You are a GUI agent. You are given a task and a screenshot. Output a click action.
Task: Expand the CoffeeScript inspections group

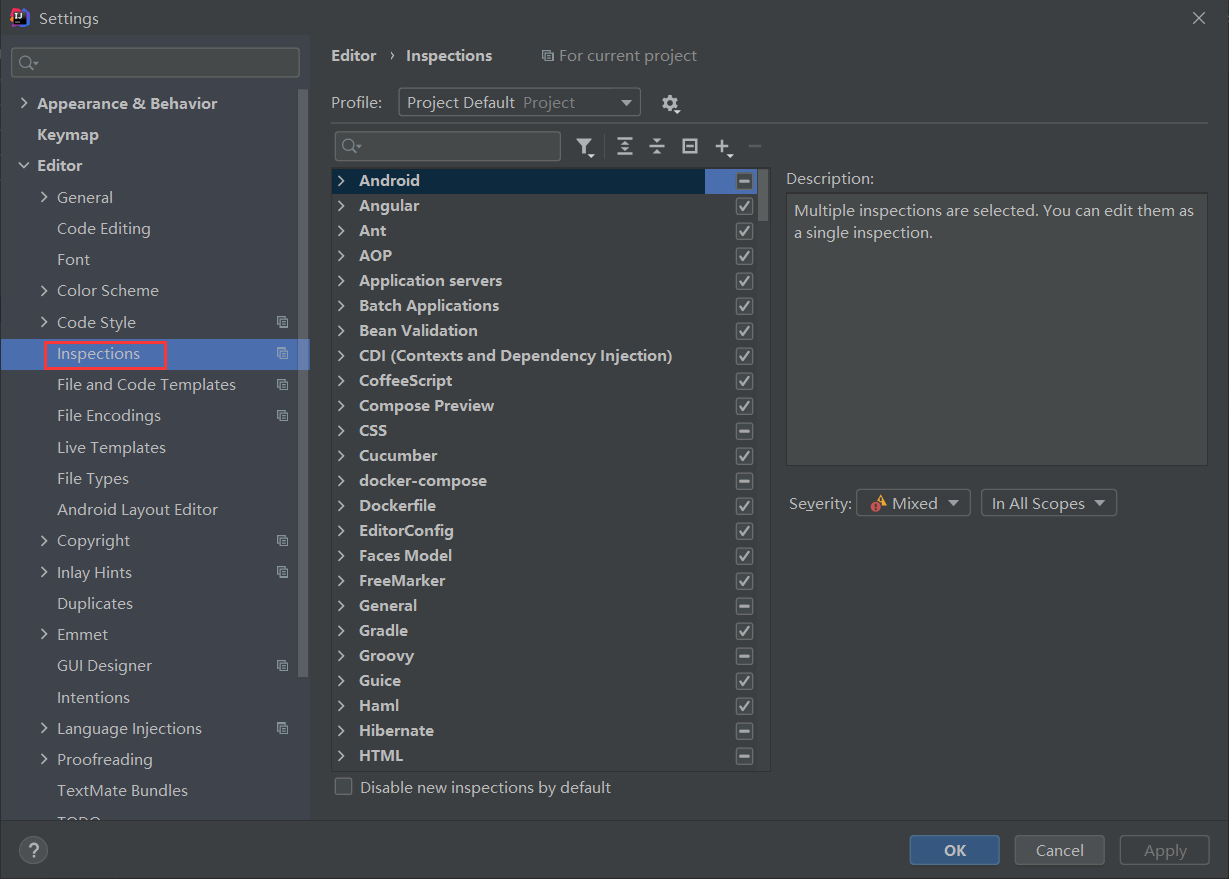[341, 381]
